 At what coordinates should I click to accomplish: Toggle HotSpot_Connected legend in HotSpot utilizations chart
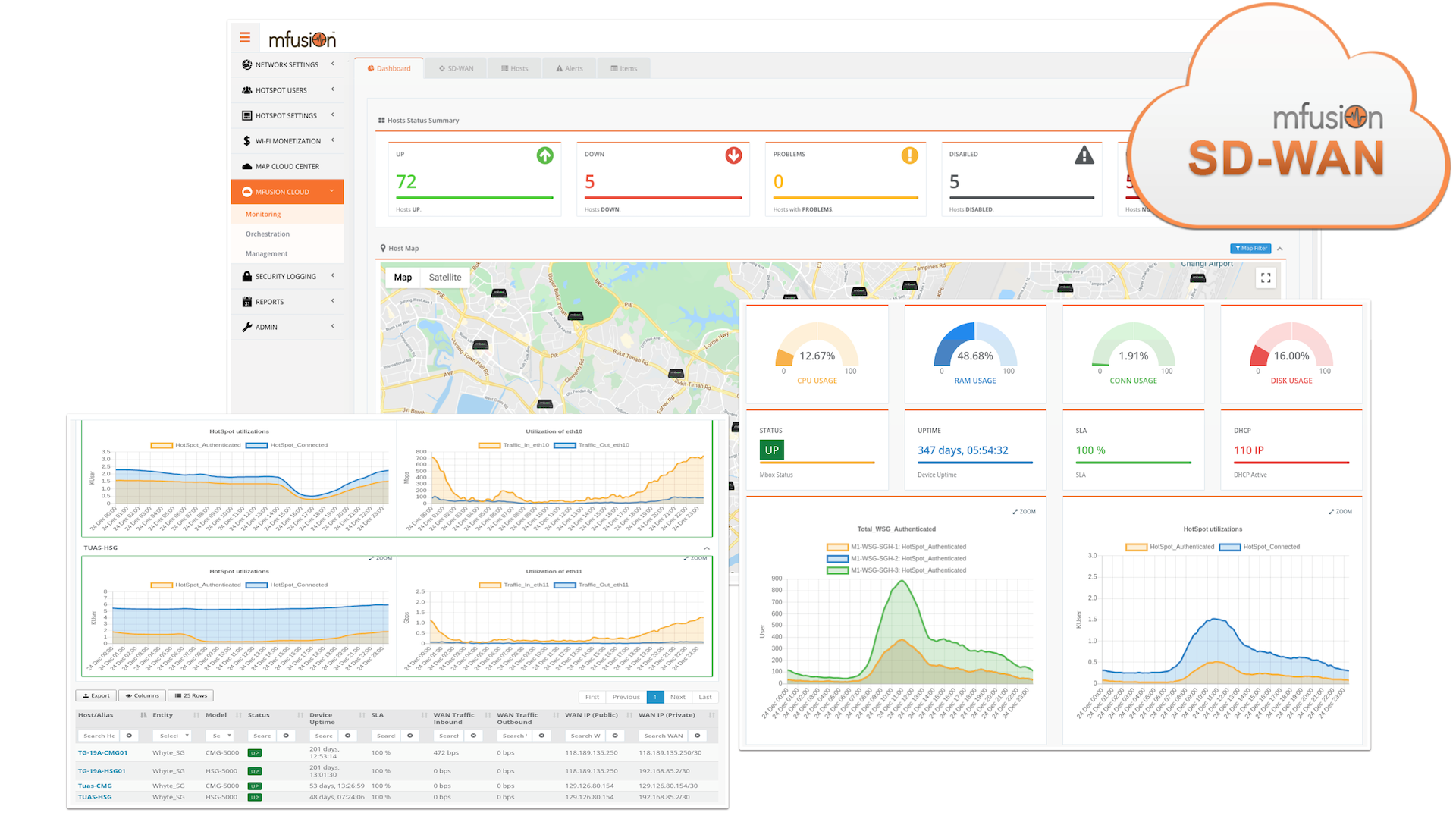(x=1260, y=547)
